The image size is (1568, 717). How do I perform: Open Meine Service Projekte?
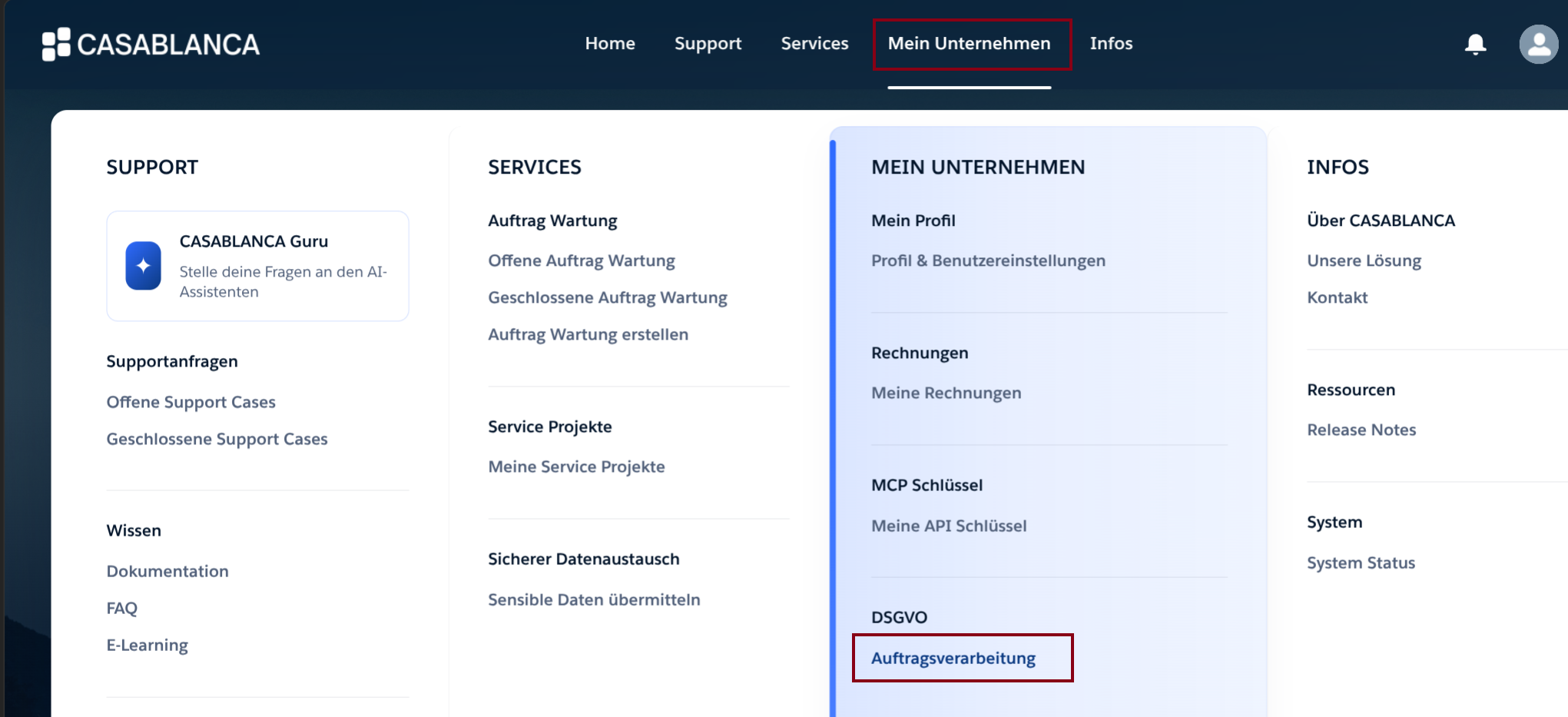576,466
